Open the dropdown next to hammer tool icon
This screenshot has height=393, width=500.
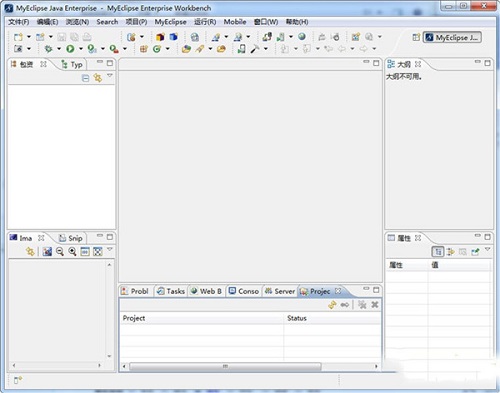pyautogui.click(x=266, y=49)
